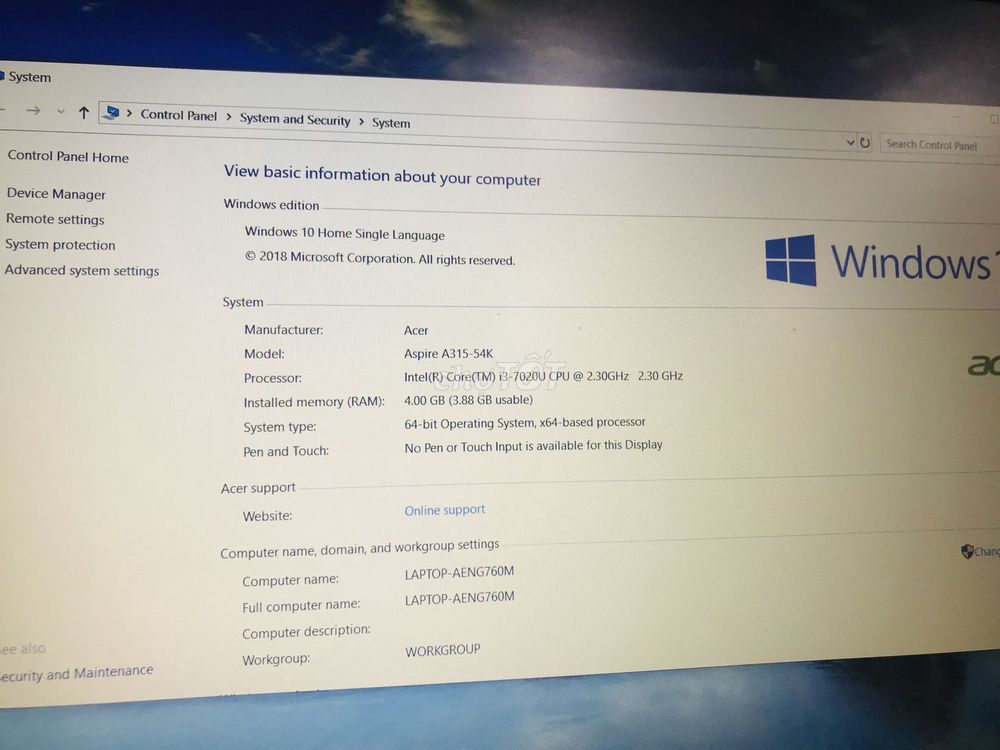Select 'No Pen or Touch Input' text
1000x750 pixels.
coord(533,446)
